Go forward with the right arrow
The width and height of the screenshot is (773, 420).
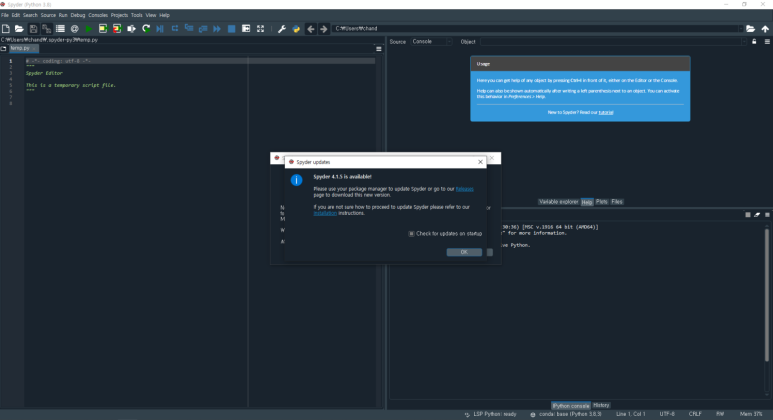(323, 29)
